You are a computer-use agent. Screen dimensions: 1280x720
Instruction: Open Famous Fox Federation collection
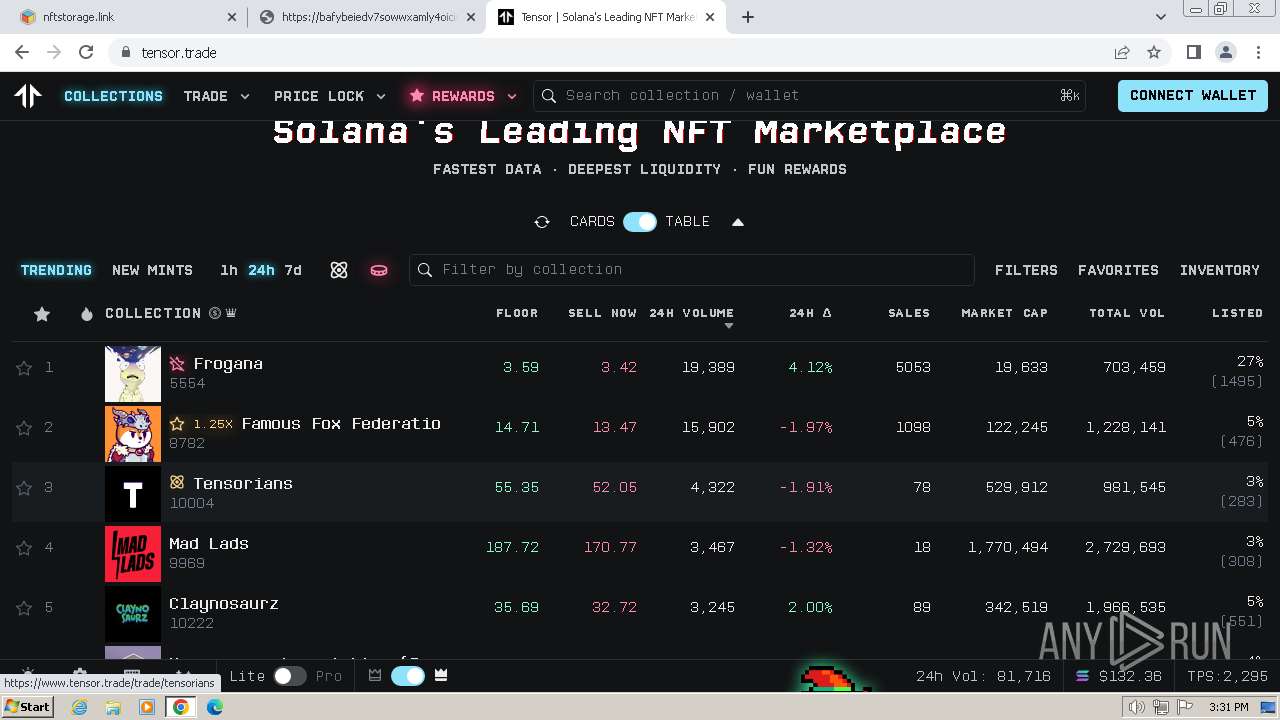point(341,424)
